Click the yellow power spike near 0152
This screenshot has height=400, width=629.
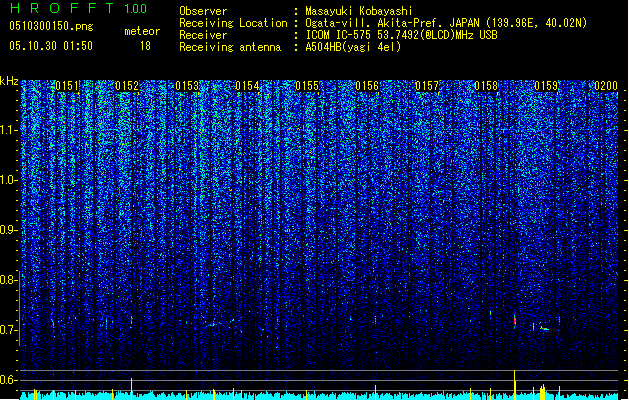pyautogui.click(x=131, y=388)
